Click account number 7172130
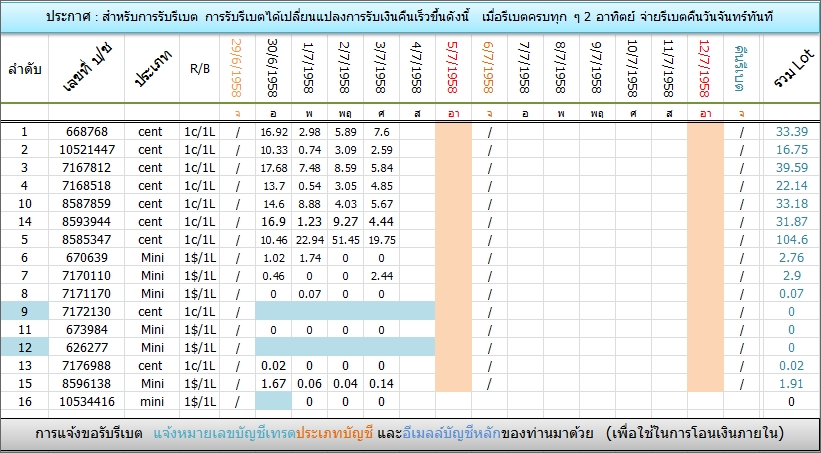Viewport: 821px width, 453px height. [x=87, y=312]
